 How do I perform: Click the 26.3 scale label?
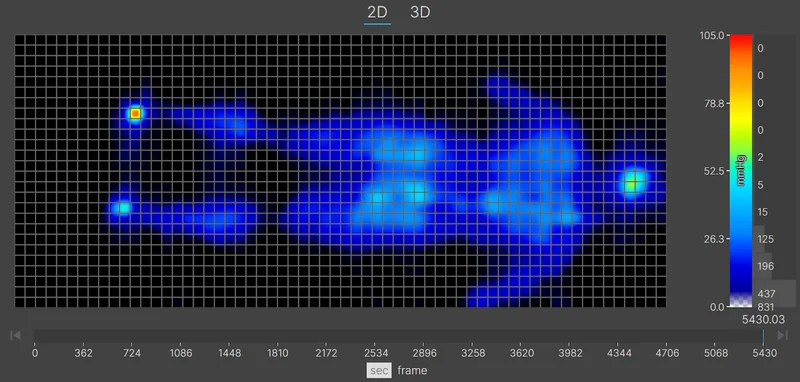714,239
